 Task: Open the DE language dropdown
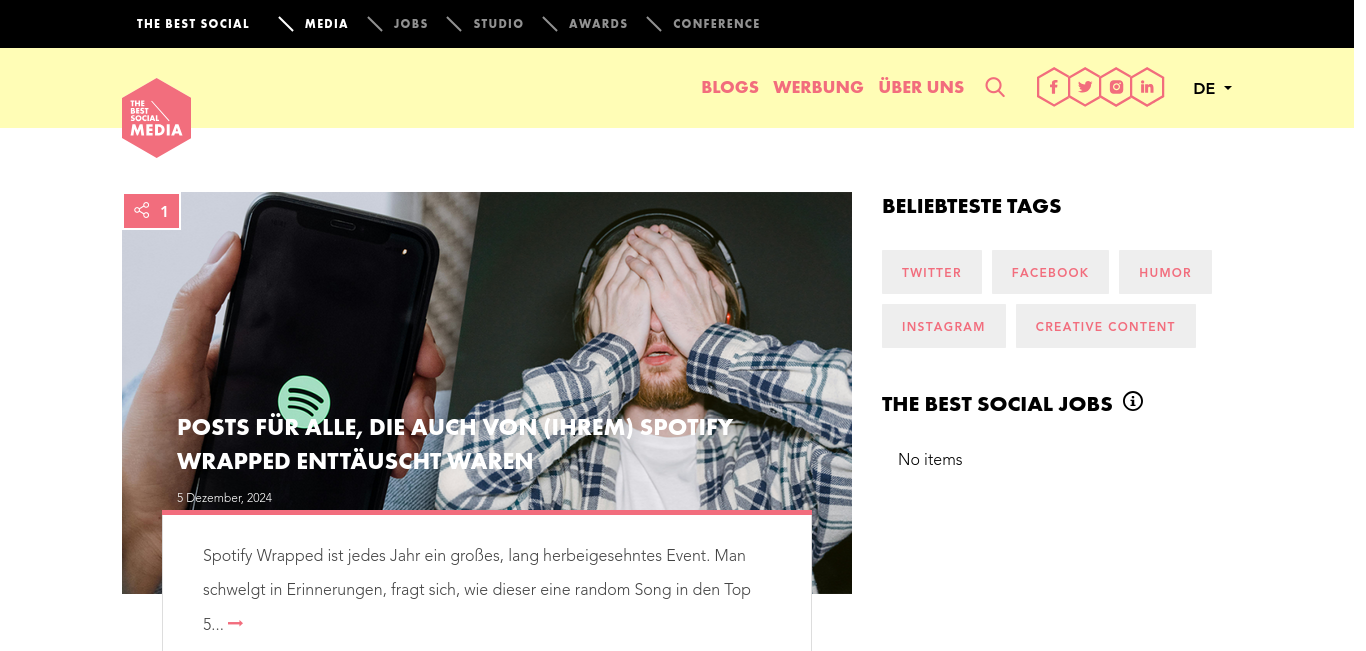tap(1212, 88)
